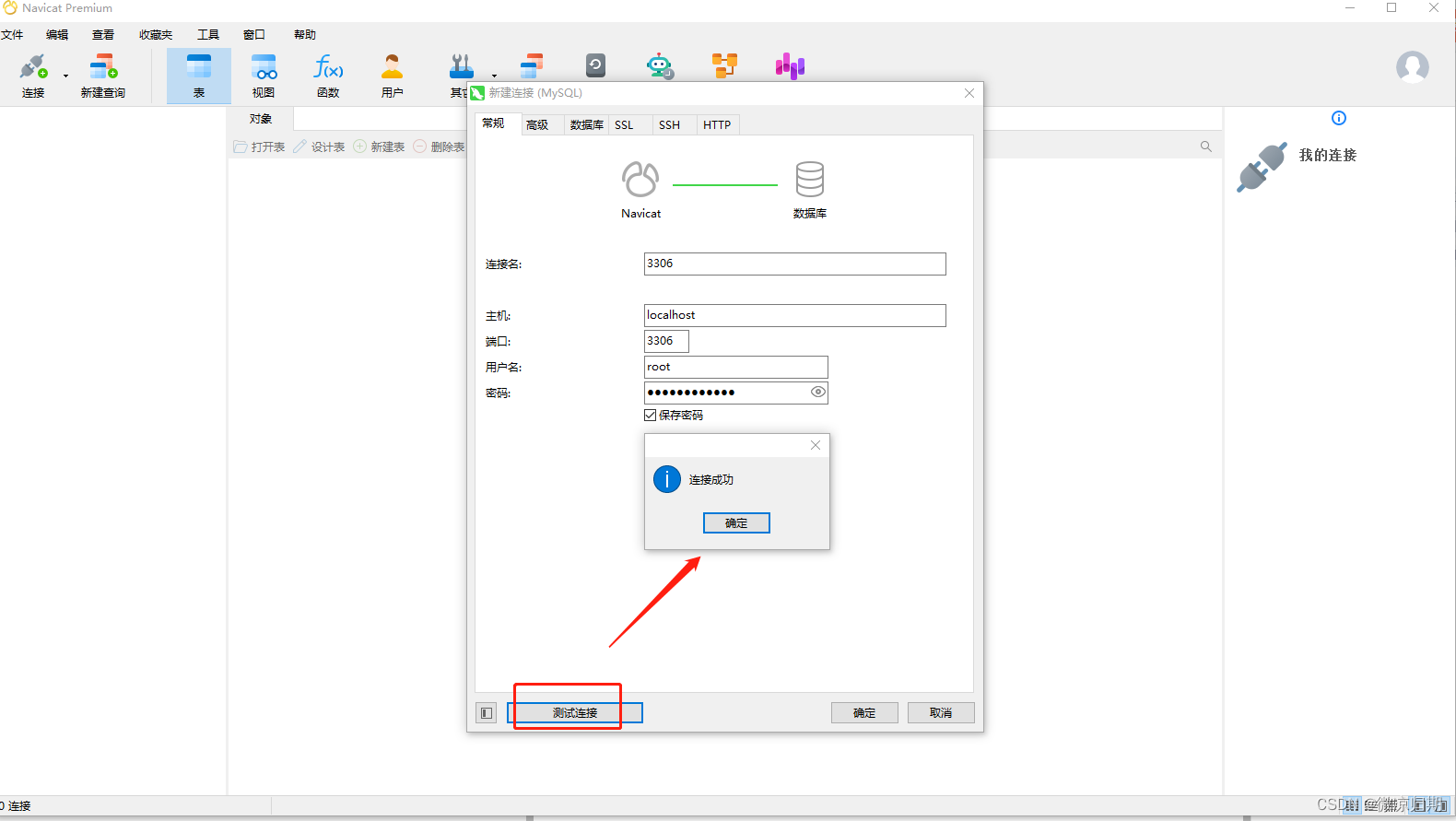Click the 连接名 input field
The image size is (1456, 821).
(x=794, y=264)
